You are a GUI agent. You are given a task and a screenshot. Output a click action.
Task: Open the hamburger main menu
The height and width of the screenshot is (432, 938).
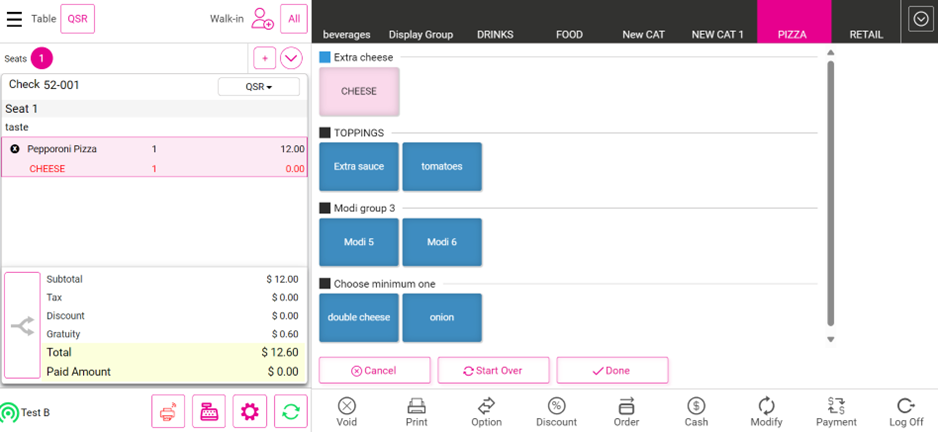tap(15, 19)
